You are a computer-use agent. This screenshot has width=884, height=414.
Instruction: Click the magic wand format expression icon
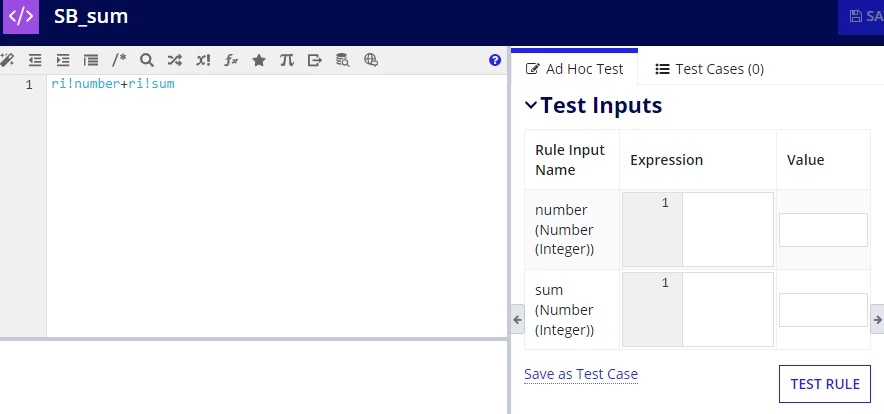point(7,60)
